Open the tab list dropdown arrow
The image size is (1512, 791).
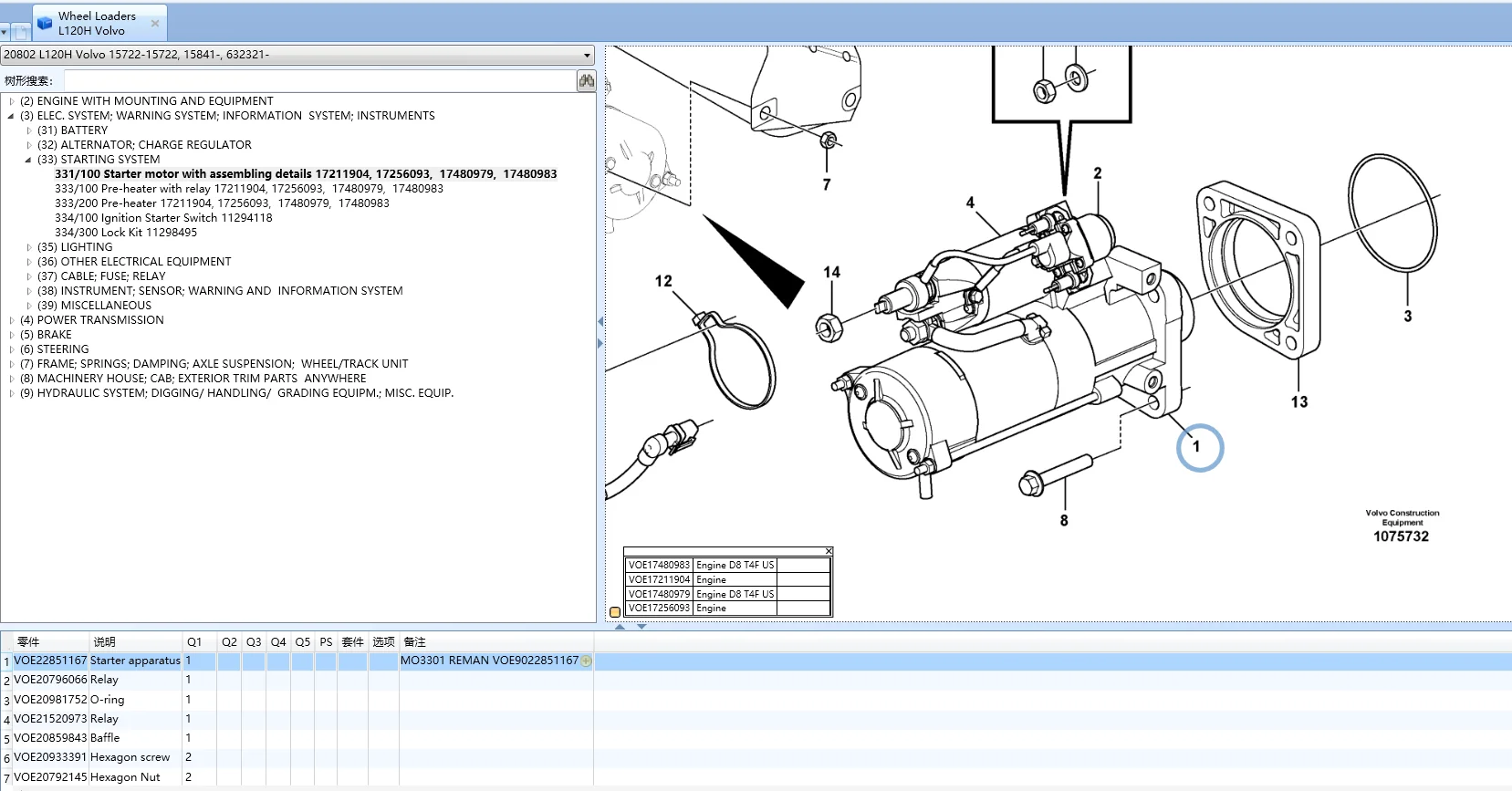tap(5, 32)
